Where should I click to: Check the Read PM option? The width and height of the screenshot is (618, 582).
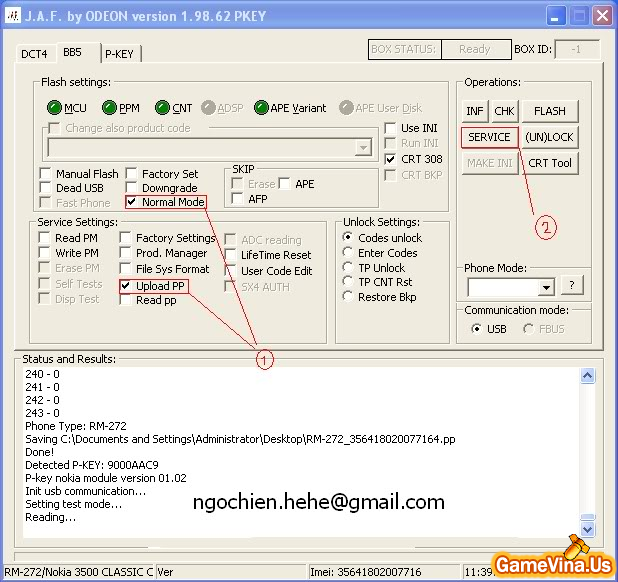(x=44, y=238)
